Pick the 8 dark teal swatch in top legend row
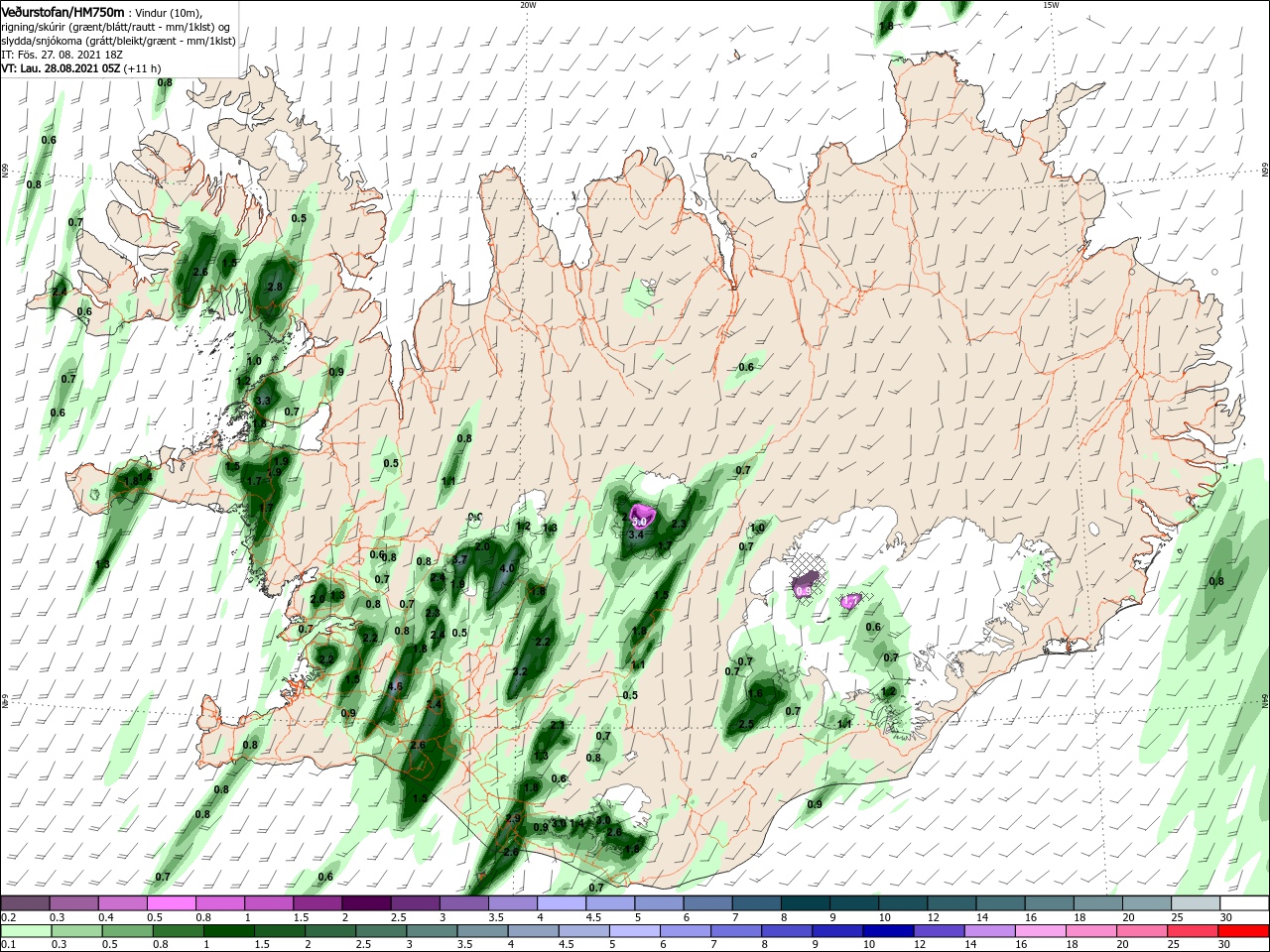The height and width of the screenshot is (952, 1270). (x=806, y=903)
